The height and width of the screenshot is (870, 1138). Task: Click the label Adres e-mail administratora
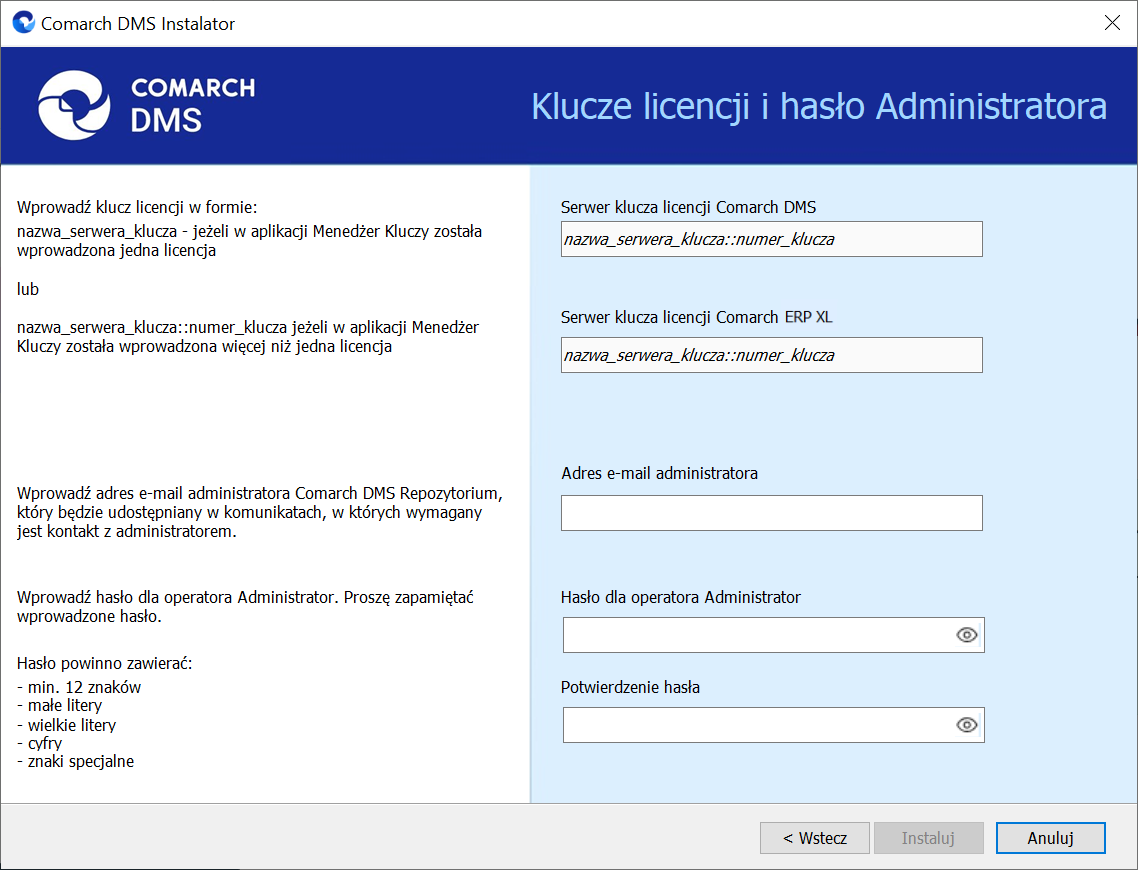click(x=659, y=473)
